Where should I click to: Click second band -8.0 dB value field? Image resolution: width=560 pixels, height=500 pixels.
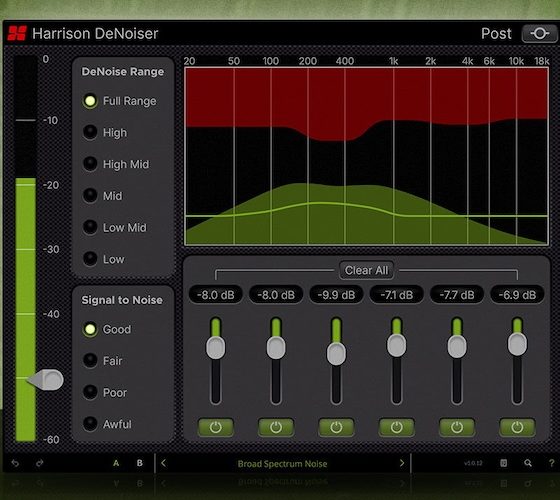276,295
